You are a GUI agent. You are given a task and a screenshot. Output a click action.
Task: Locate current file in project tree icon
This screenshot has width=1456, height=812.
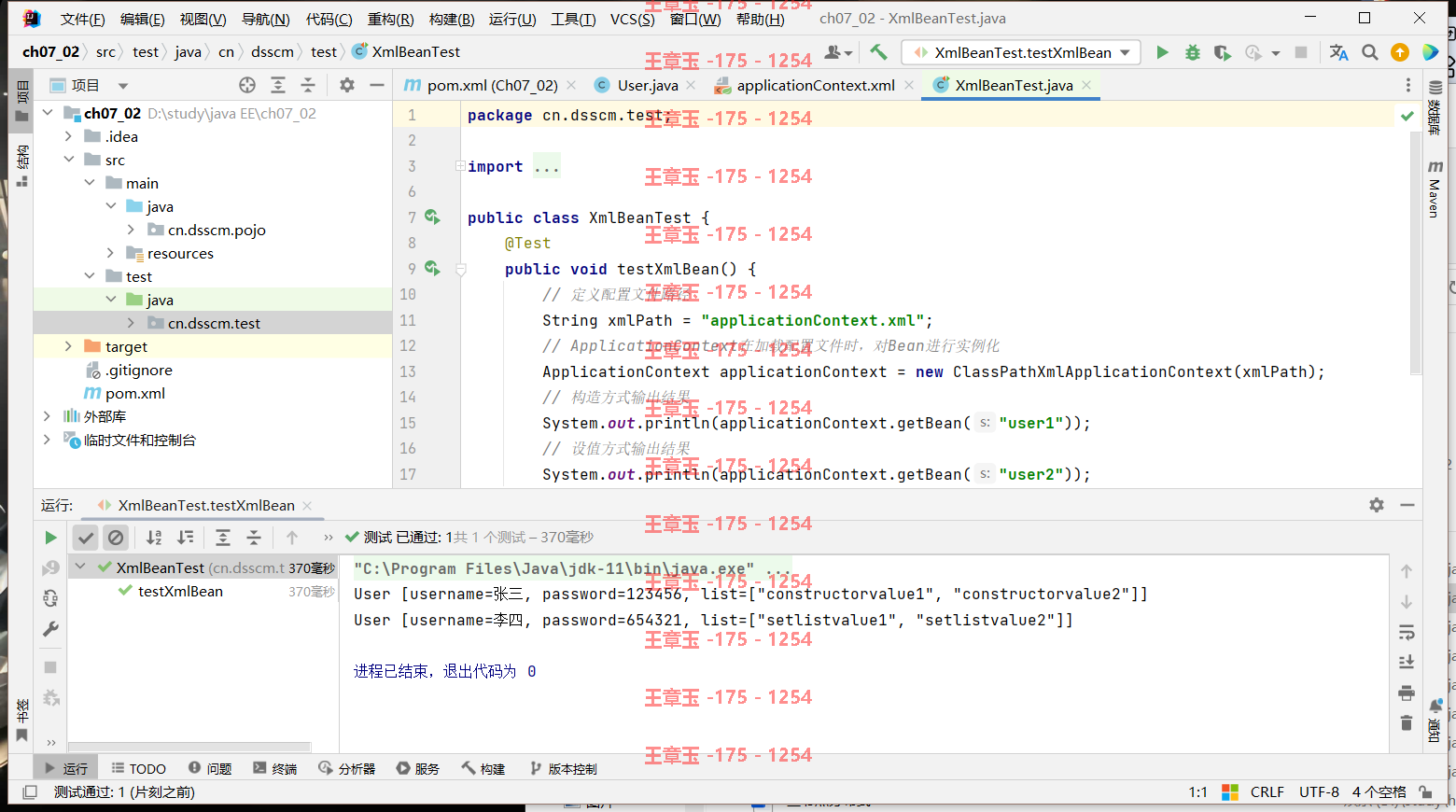(x=247, y=85)
